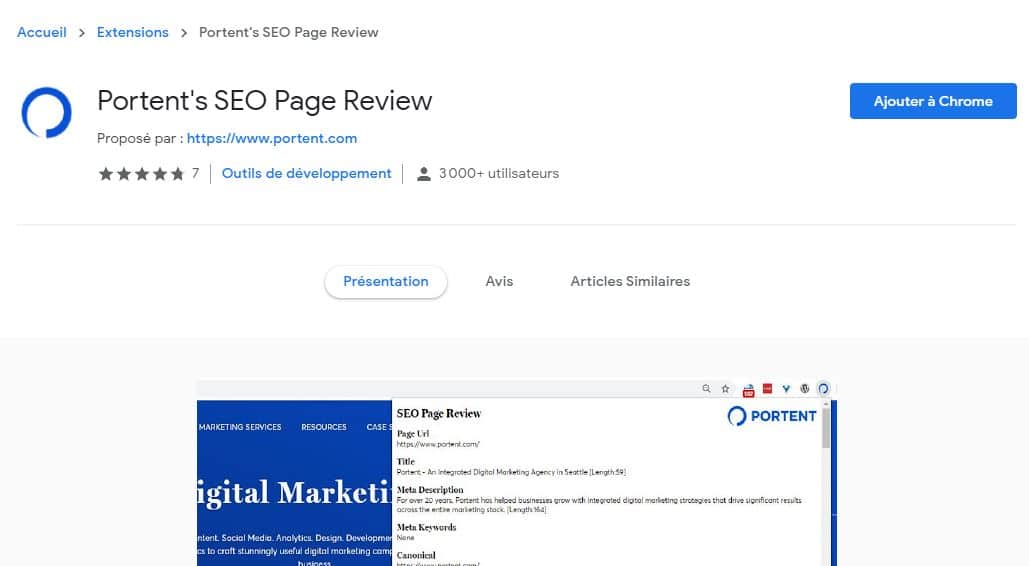1029x566 pixels.
Task: Click the blue V extension icon in the screenshot
Action: click(786, 389)
